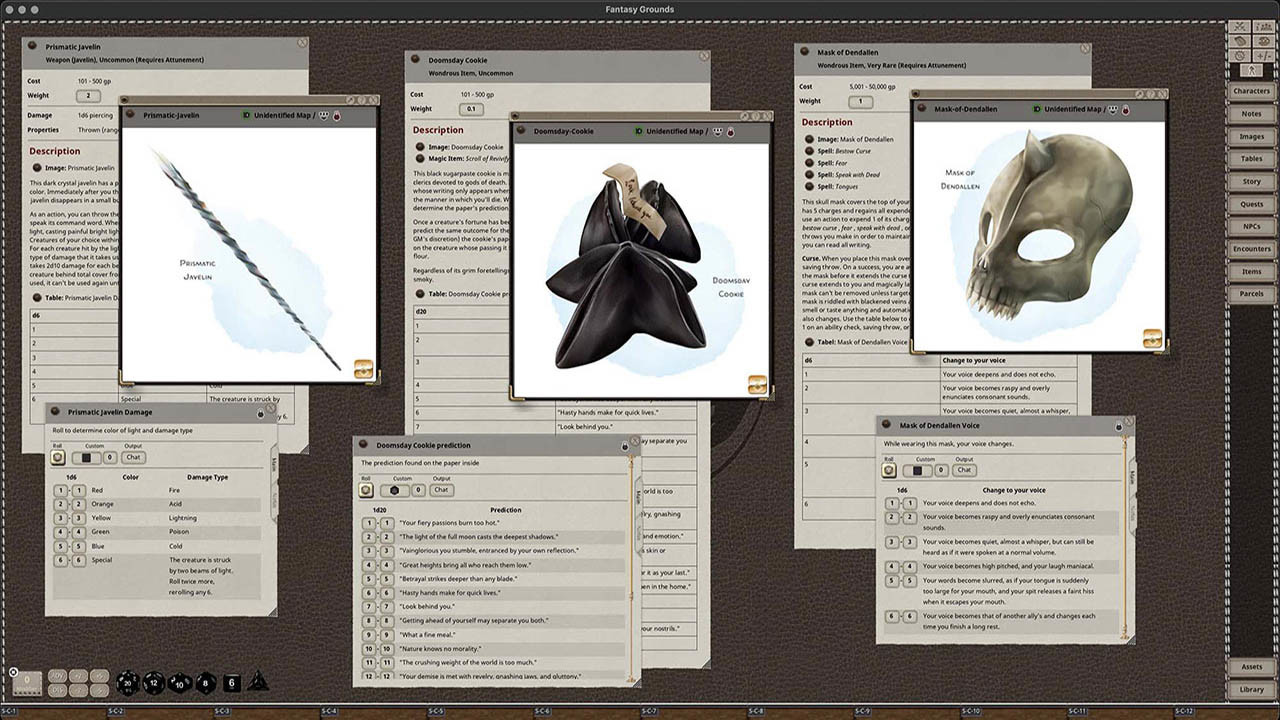Select the black d12 die at the bottom
1280x720 pixels.
point(152,683)
